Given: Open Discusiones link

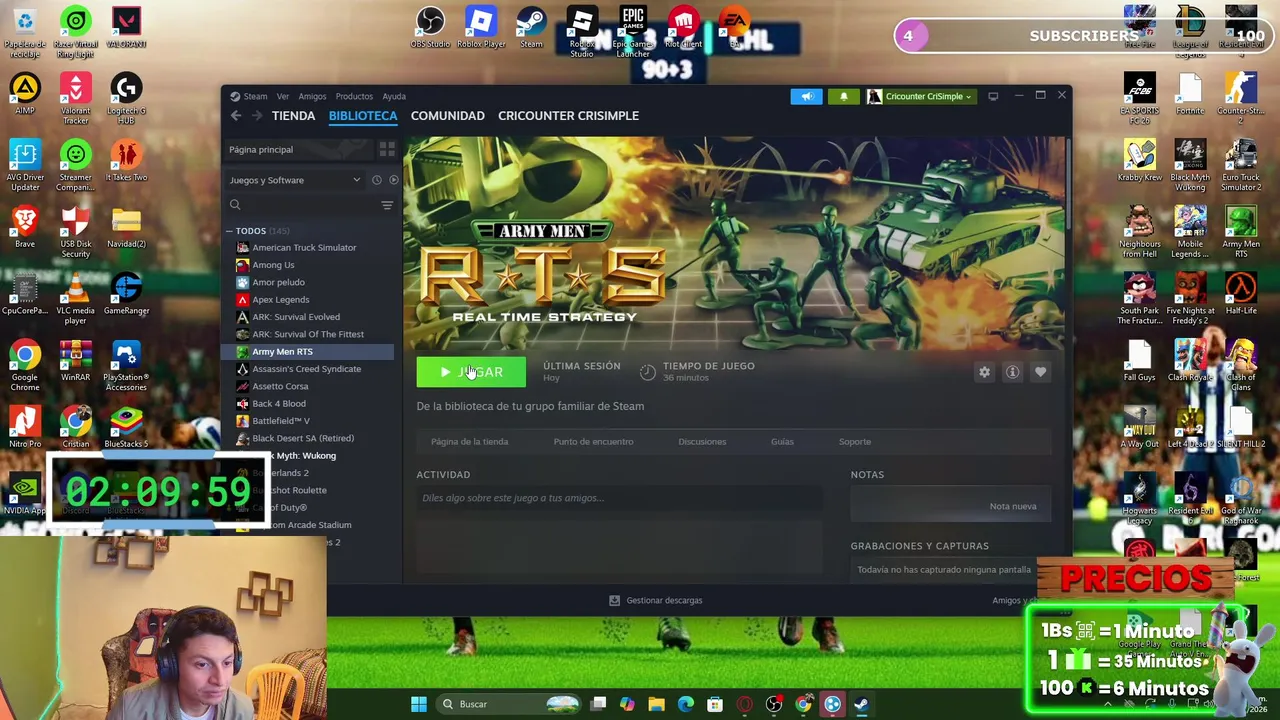Looking at the screenshot, I should (x=702, y=441).
